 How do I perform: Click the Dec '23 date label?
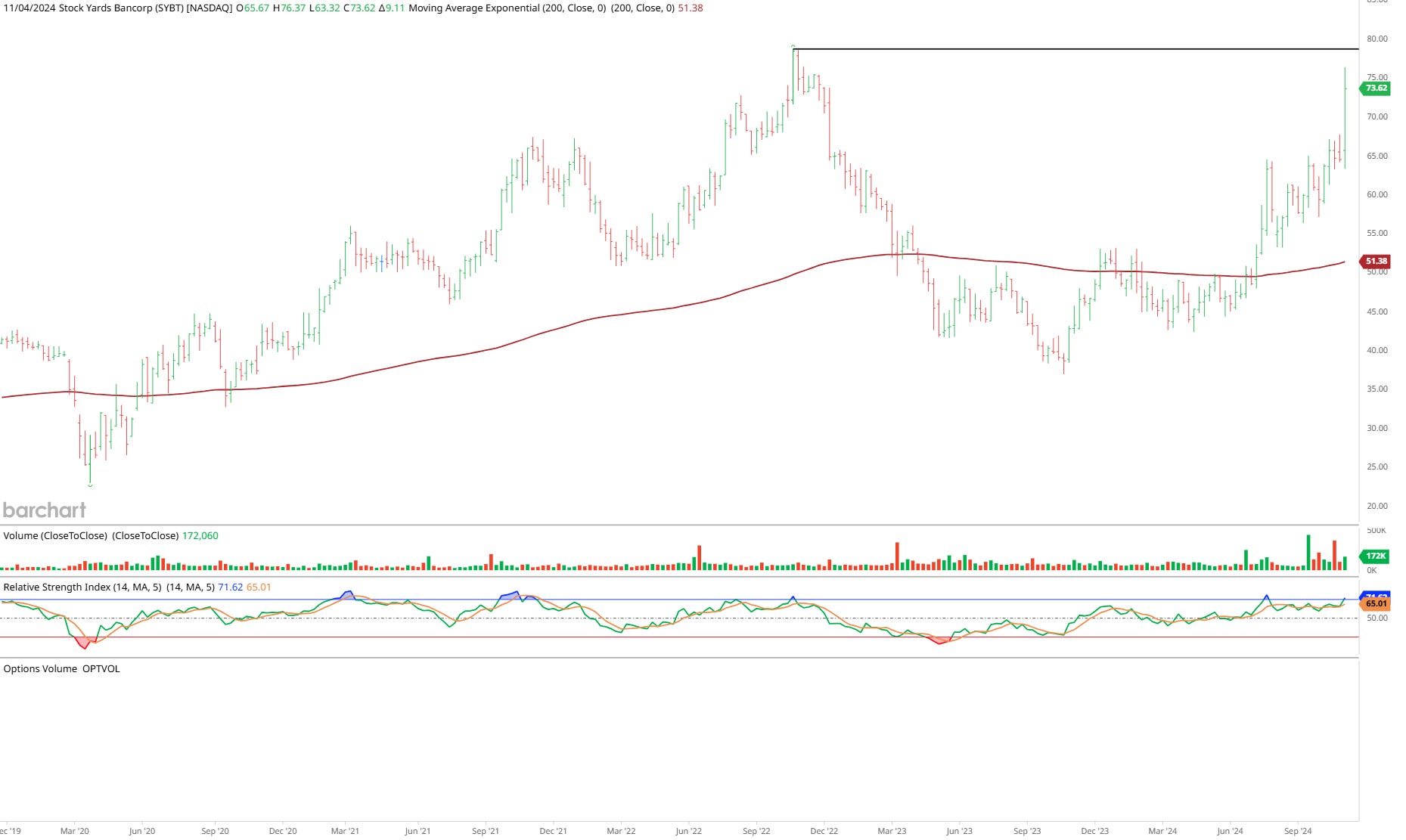1094,831
